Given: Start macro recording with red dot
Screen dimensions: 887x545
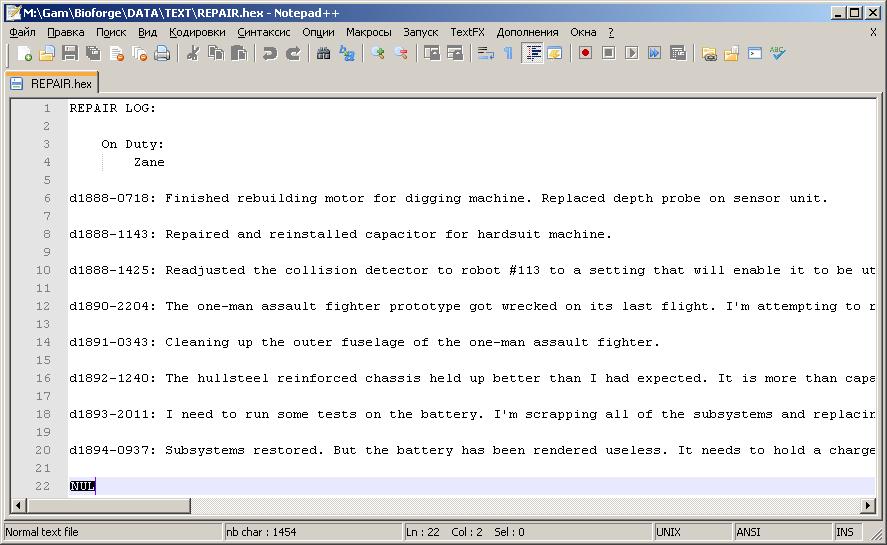Looking at the screenshot, I should coord(585,54).
